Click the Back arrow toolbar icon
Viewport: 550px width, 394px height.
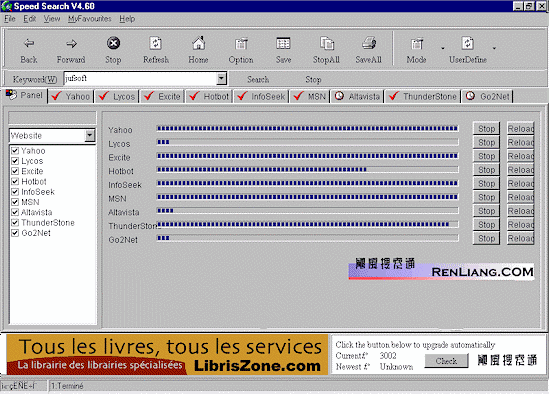(x=29, y=44)
